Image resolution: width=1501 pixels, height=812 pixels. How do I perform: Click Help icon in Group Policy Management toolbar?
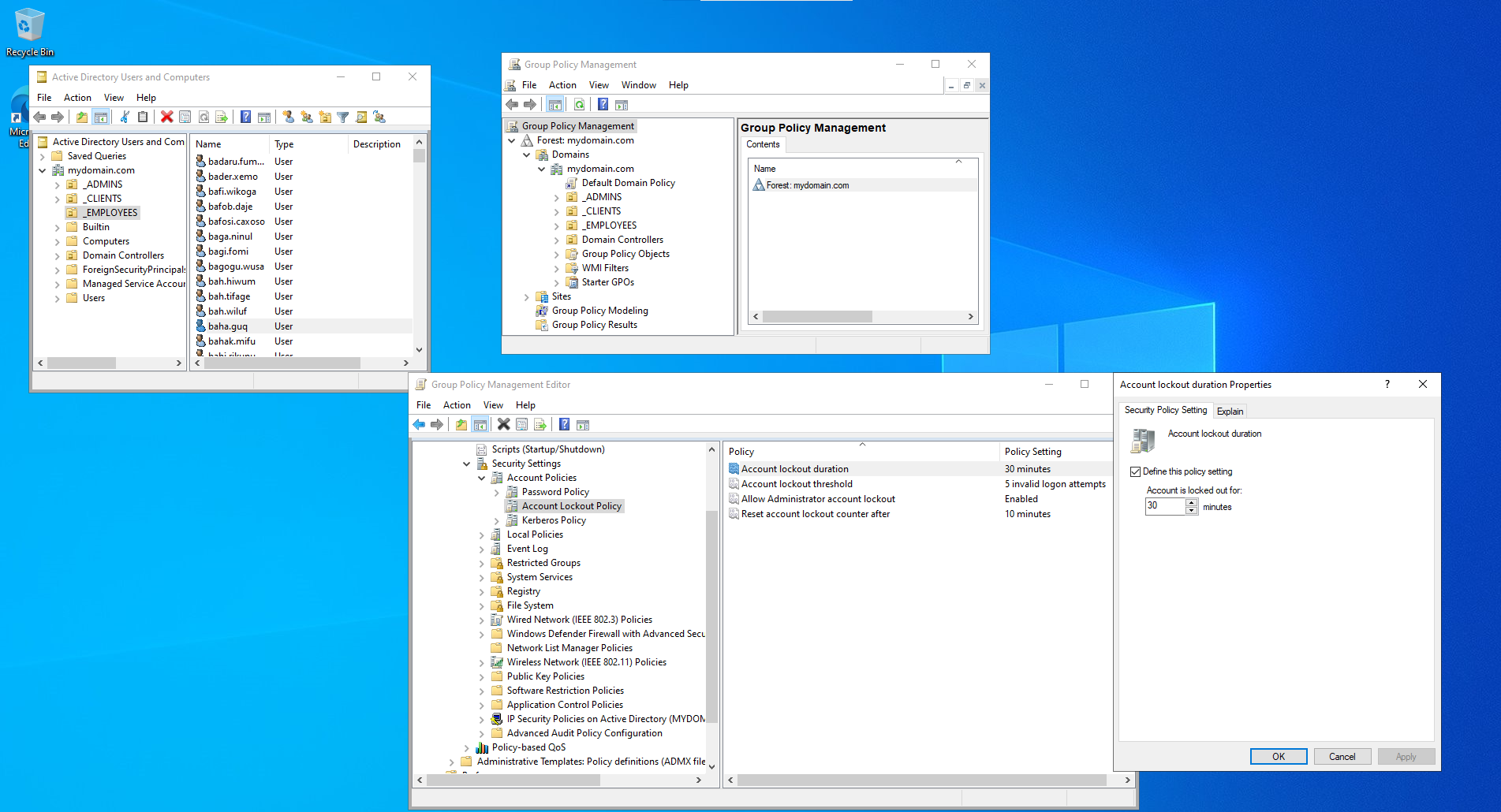(x=603, y=105)
